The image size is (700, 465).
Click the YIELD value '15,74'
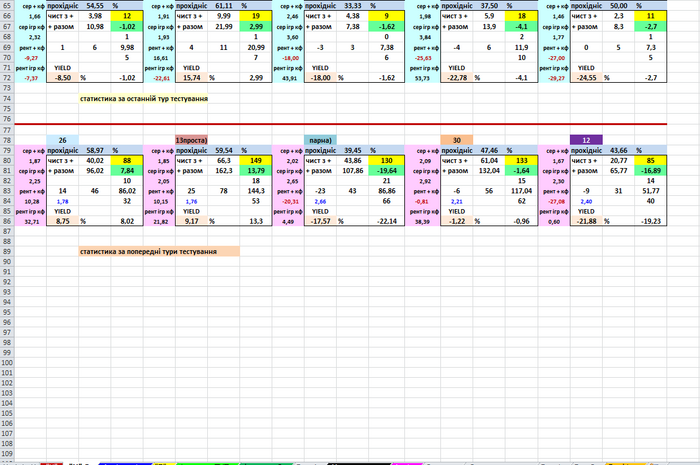[x=191, y=78]
